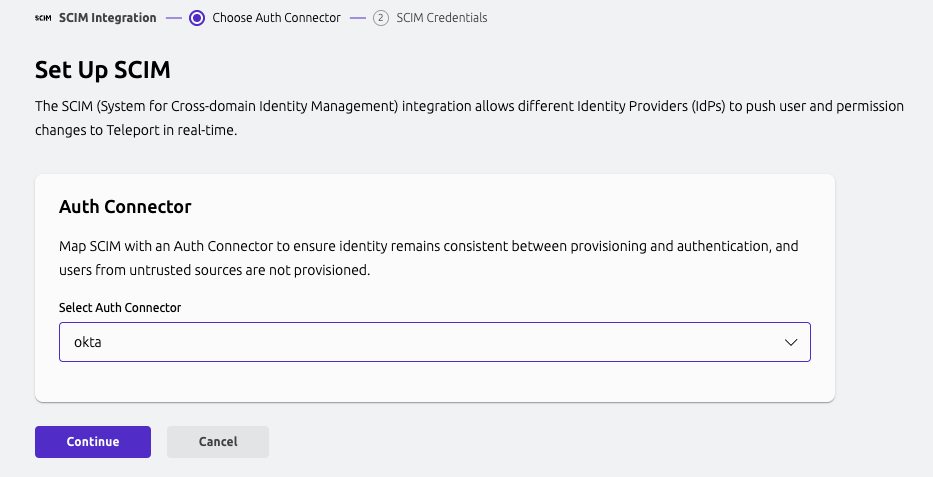The image size is (933, 477).
Task: Go to the Choose Auth Connector step
Action: click(x=276, y=17)
